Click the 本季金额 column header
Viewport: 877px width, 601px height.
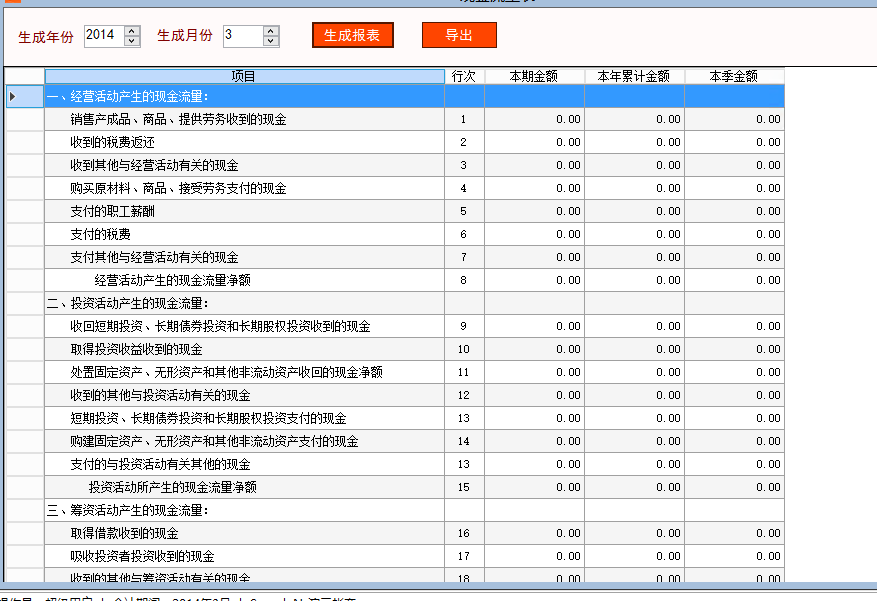tap(734, 76)
